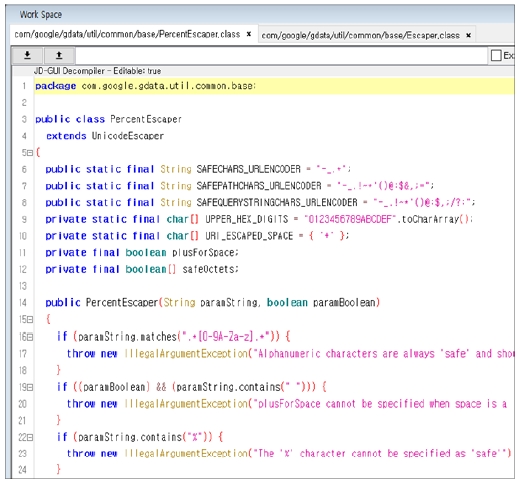
Task: Click the PercentEscaper class name on line 3
Action: click(x=146, y=119)
